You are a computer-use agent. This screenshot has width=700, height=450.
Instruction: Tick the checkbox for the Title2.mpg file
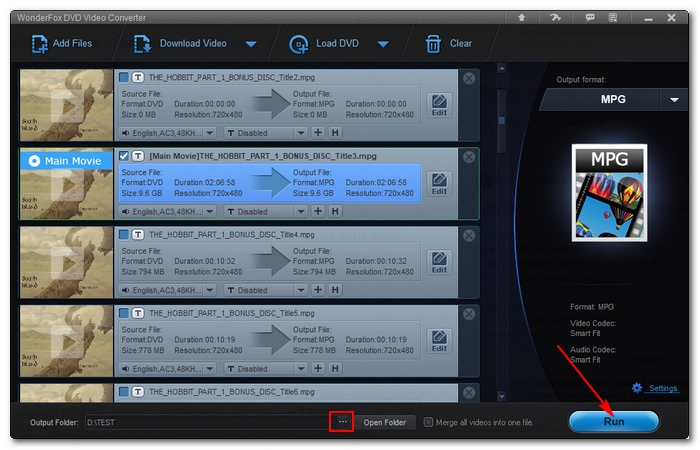point(124,77)
